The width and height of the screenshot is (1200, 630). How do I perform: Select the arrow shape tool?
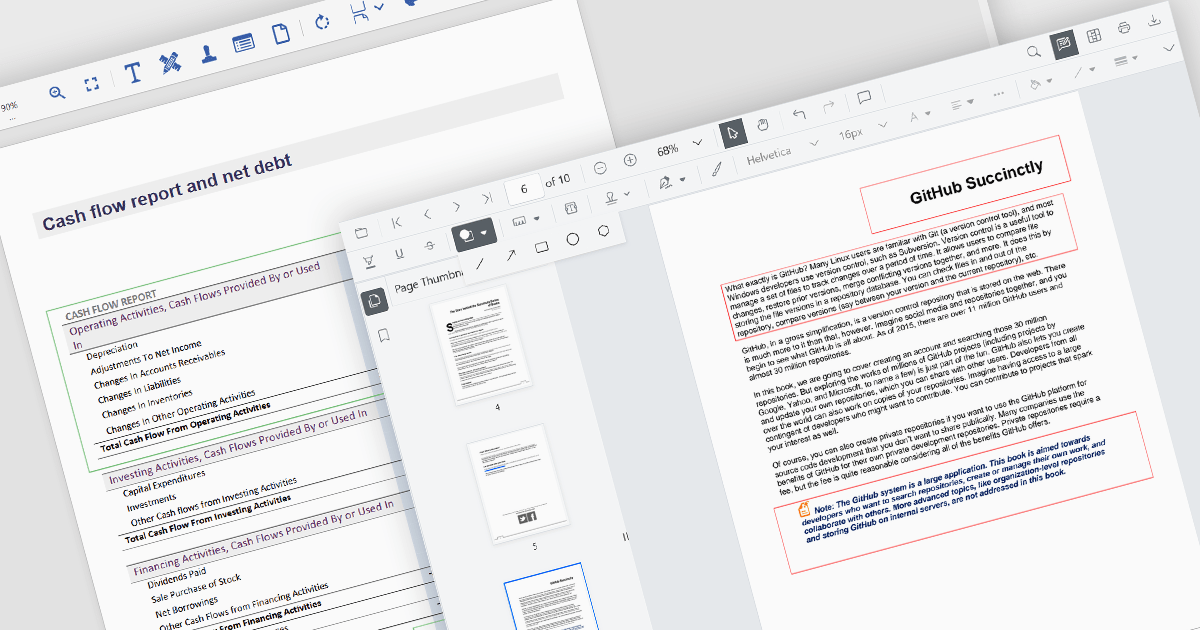[x=511, y=255]
